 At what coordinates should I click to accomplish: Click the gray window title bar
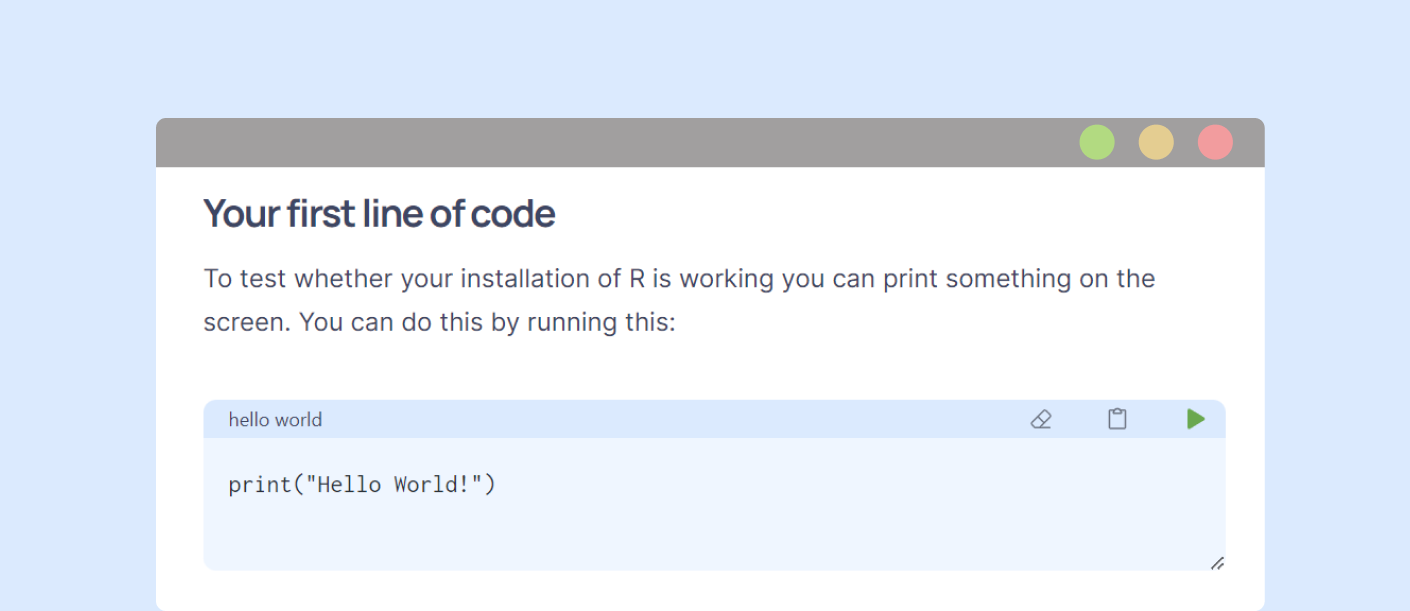(x=600, y=142)
